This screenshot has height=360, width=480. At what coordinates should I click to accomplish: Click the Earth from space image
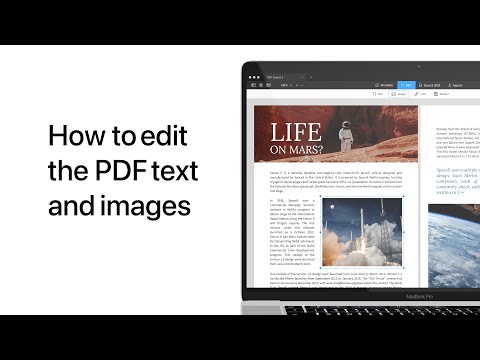point(454,246)
